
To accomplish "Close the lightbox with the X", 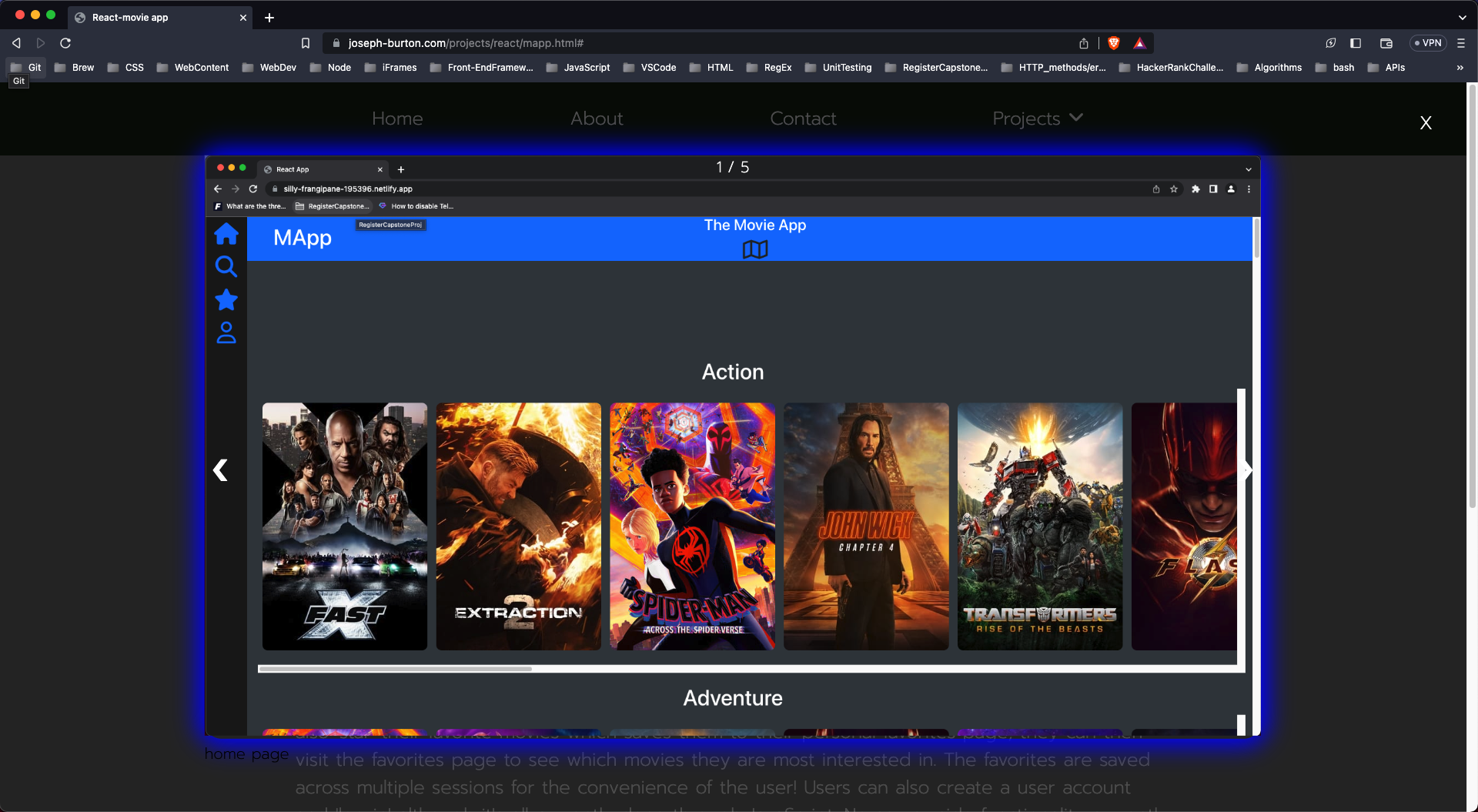I will click(x=1426, y=123).
